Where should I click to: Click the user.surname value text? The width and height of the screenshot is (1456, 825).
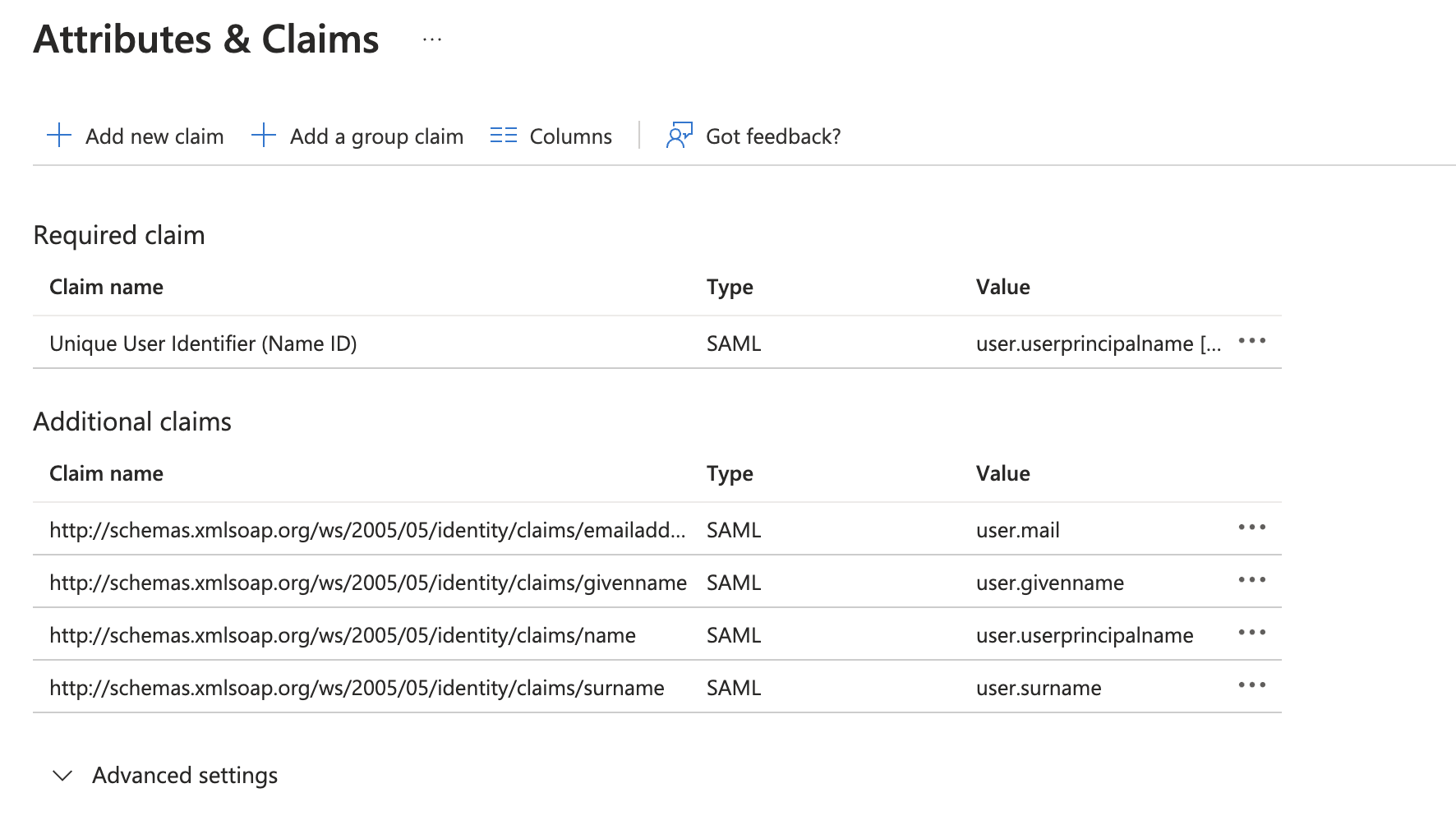point(1038,688)
